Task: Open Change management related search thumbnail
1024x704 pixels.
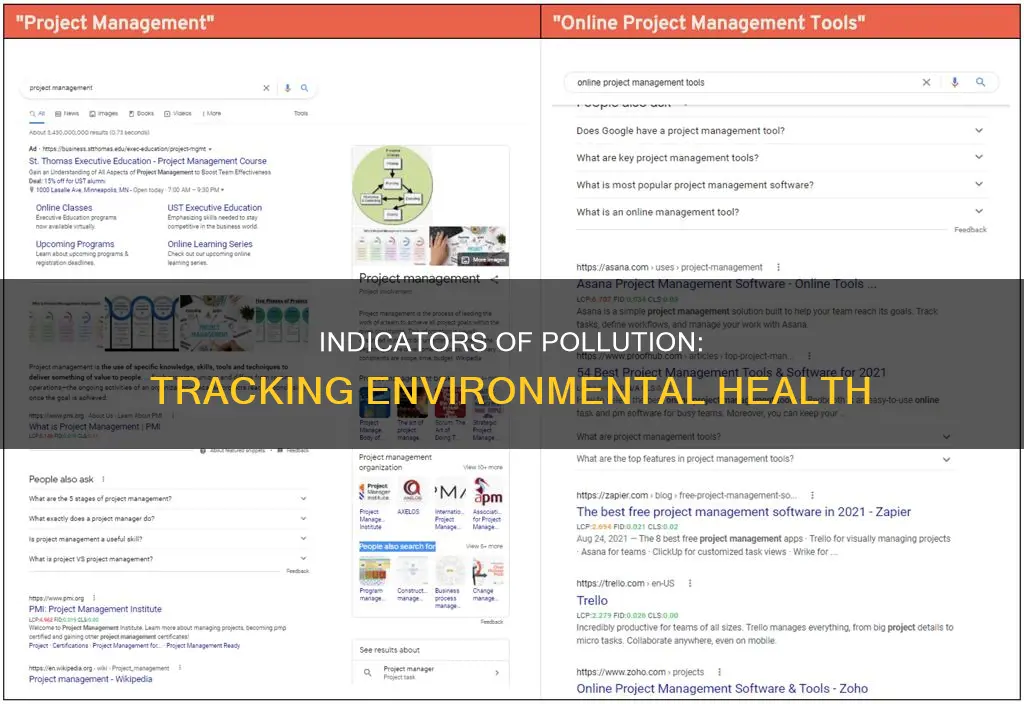Action: click(x=488, y=571)
